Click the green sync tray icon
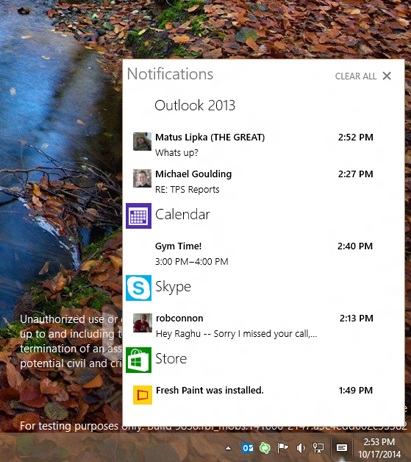Screen dimensions: 411x462 (x=265, y=448)
